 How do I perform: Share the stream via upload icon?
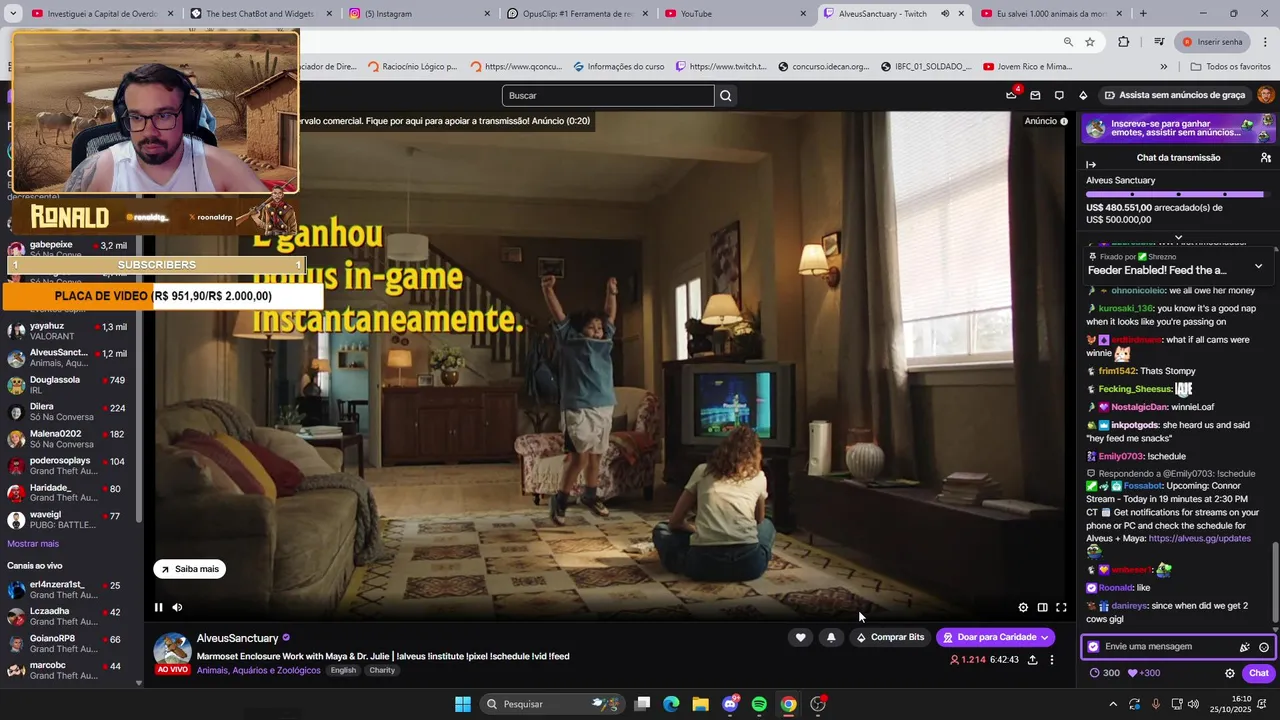pos(1032,660)
